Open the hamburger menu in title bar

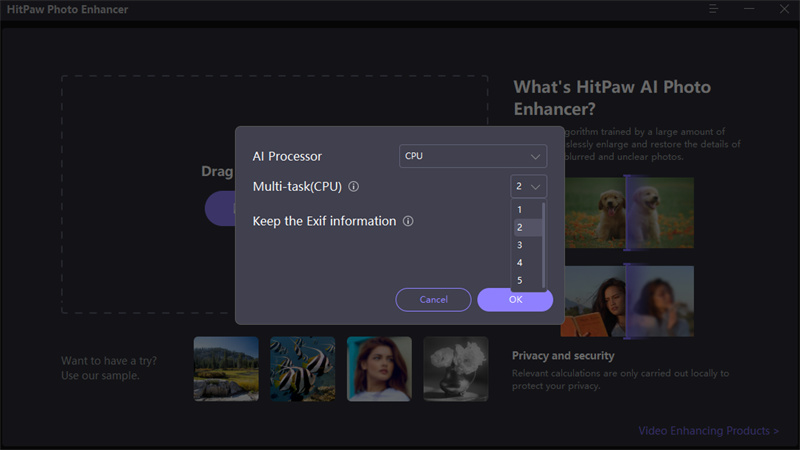[x=713, y=9]
